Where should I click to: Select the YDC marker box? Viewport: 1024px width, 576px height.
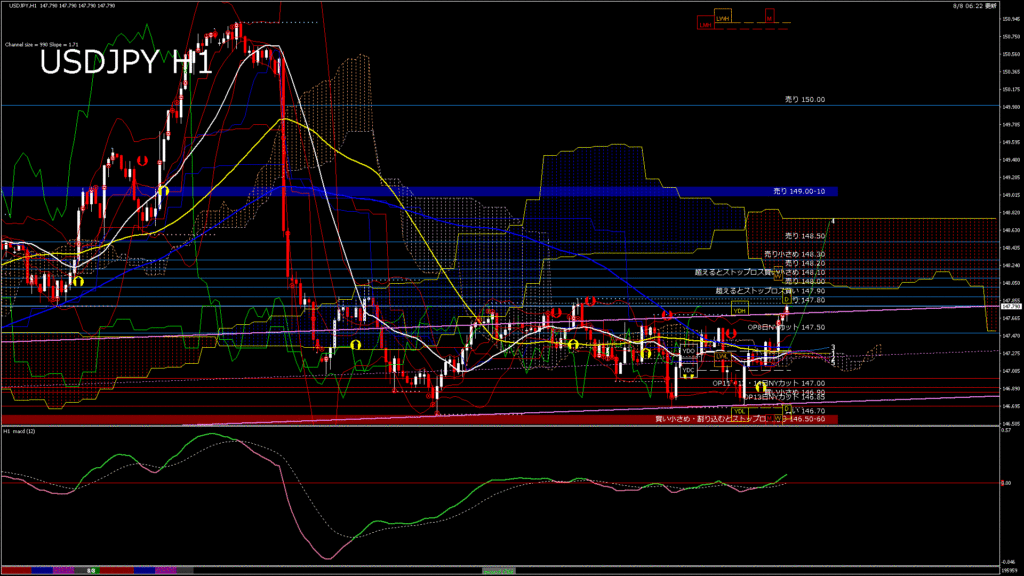coord(688,370)
